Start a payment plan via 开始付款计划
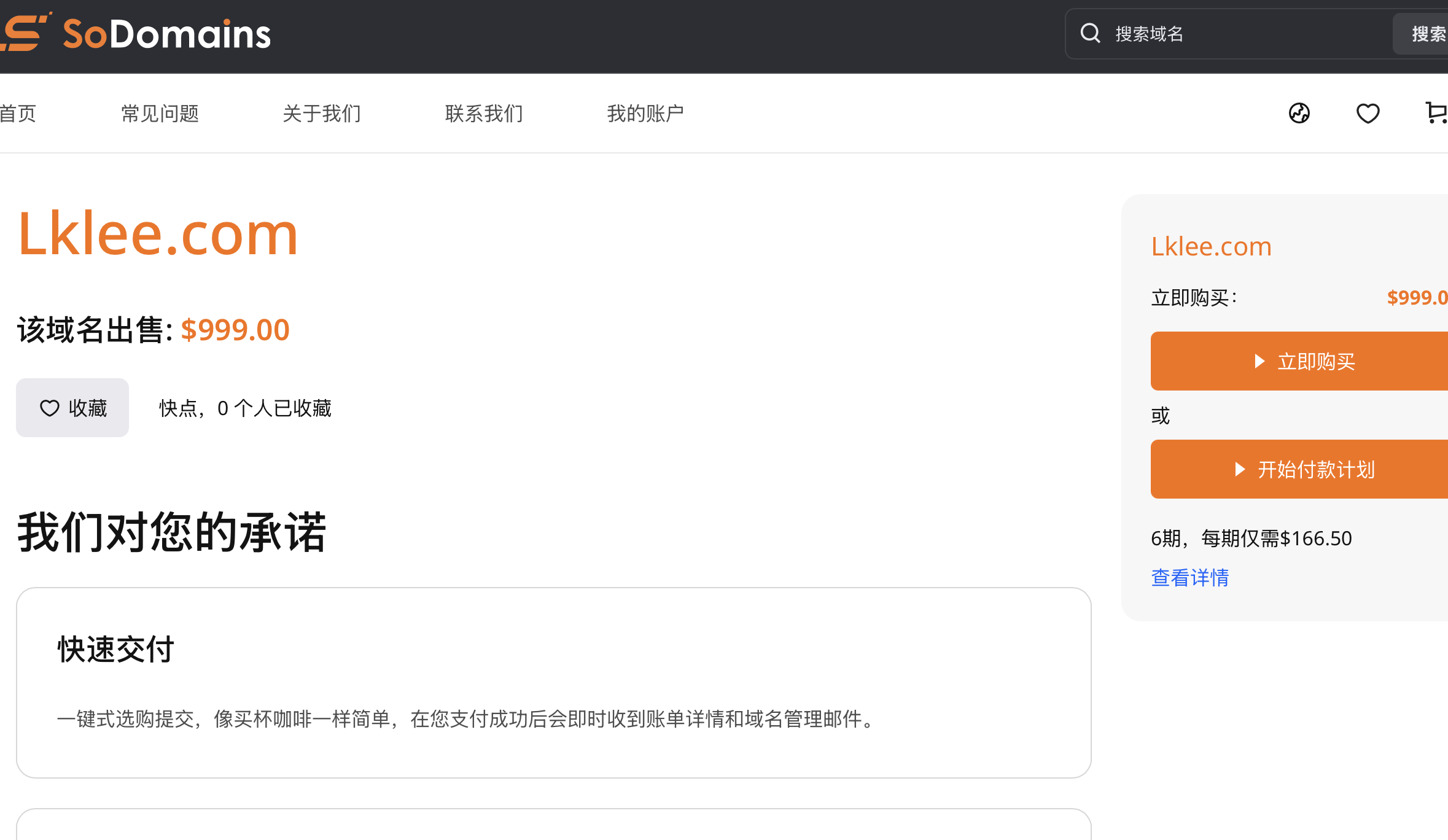1448x840 pixels. coord(1299,469)
